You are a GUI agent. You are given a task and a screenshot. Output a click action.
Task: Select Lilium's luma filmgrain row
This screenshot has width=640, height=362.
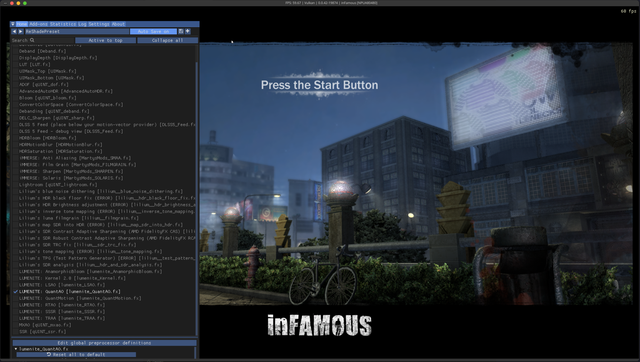tap(79, 218)
